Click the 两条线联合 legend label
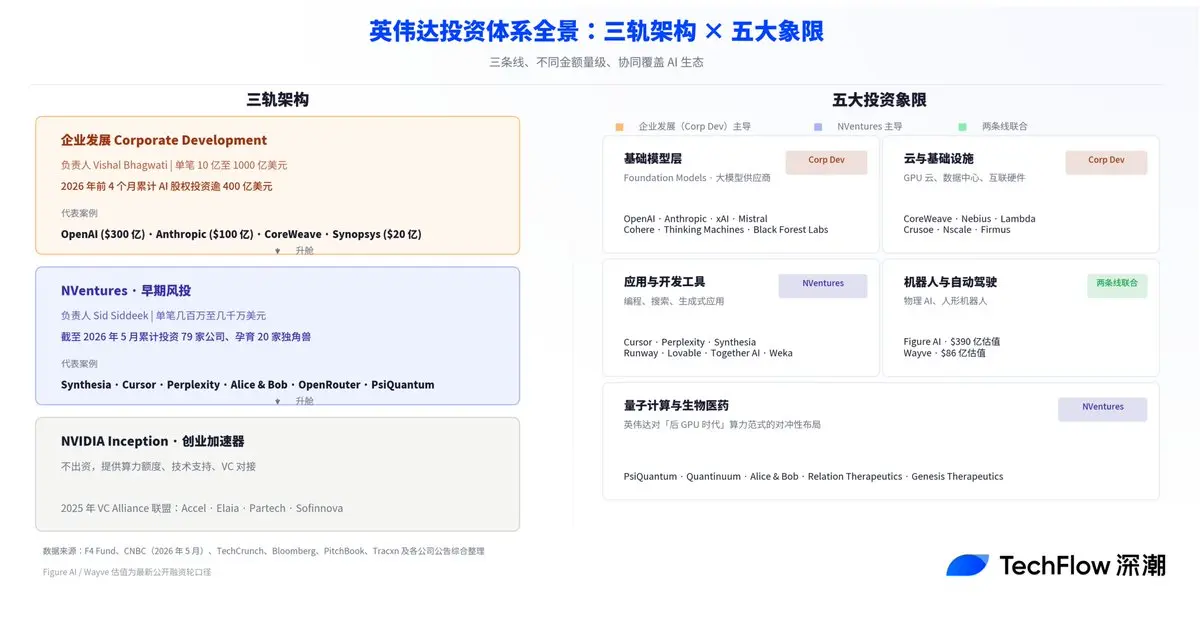 (x=1005, y=127)
